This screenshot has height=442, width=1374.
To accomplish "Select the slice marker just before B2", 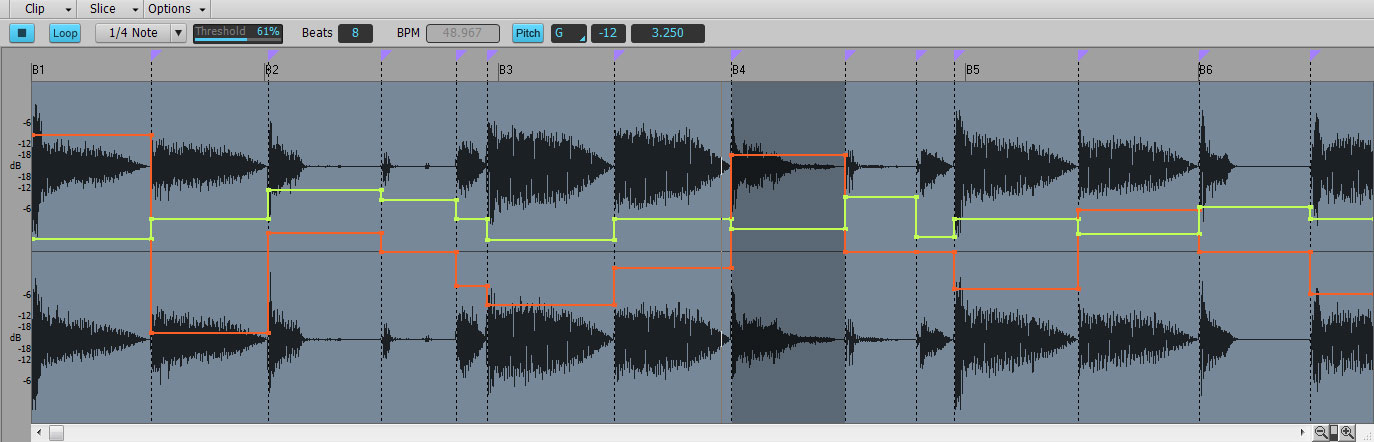I will pyautogui.click(x=271, y=54).
